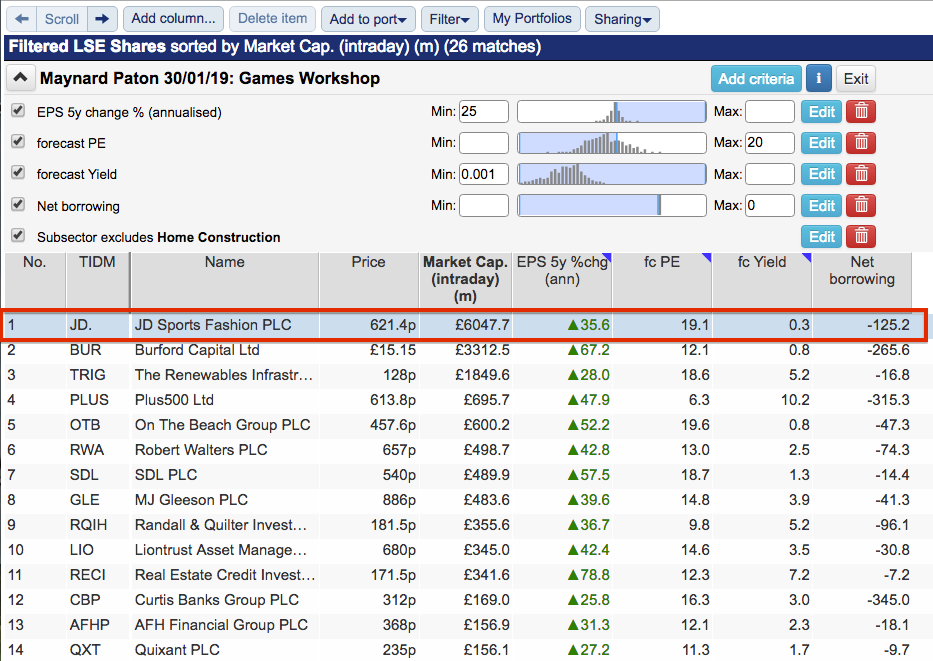
Task: Sort by the Market Cap. (intraday) column header
Action: 465,280
